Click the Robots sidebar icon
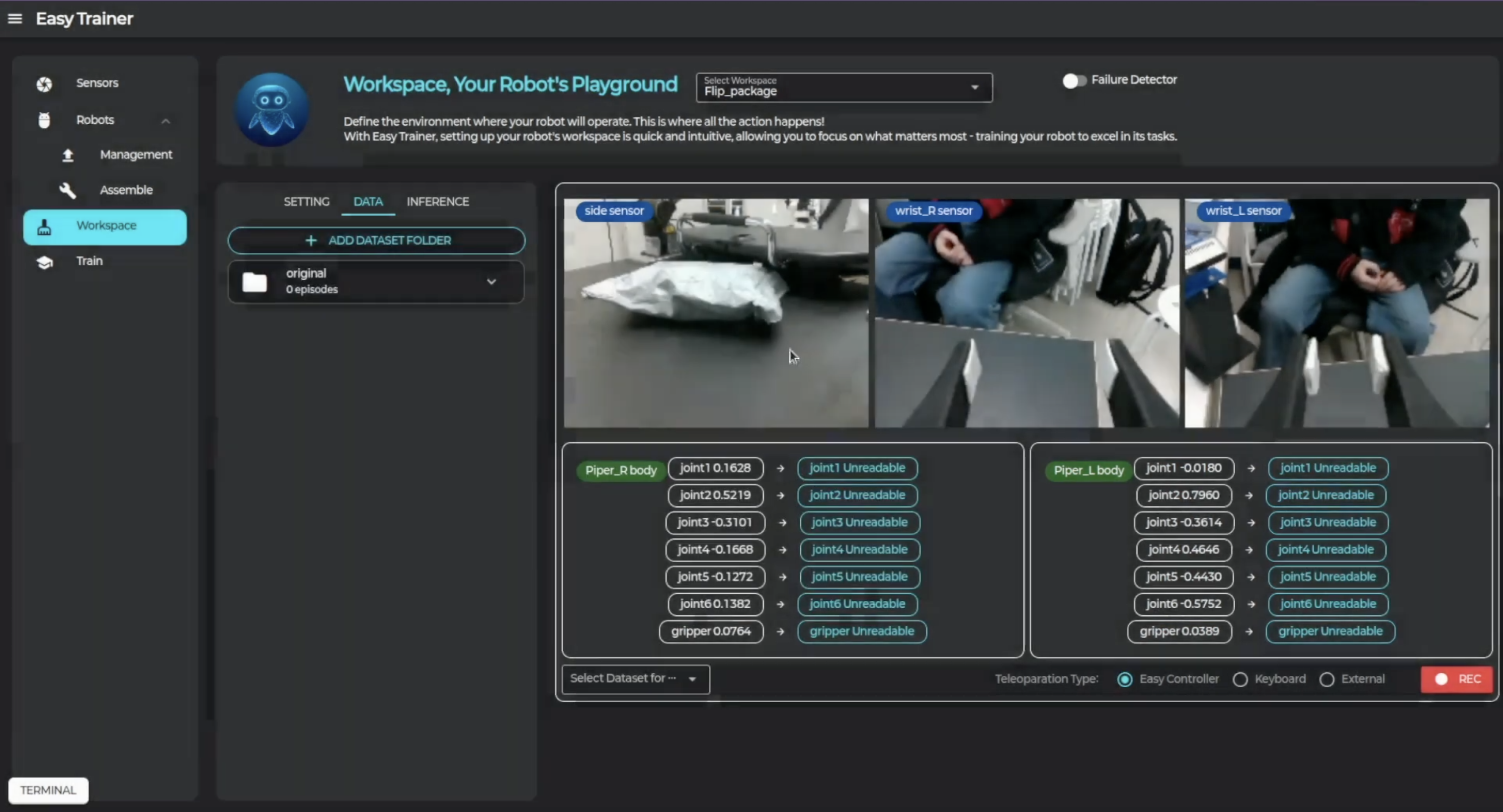 tap(44, 120)
